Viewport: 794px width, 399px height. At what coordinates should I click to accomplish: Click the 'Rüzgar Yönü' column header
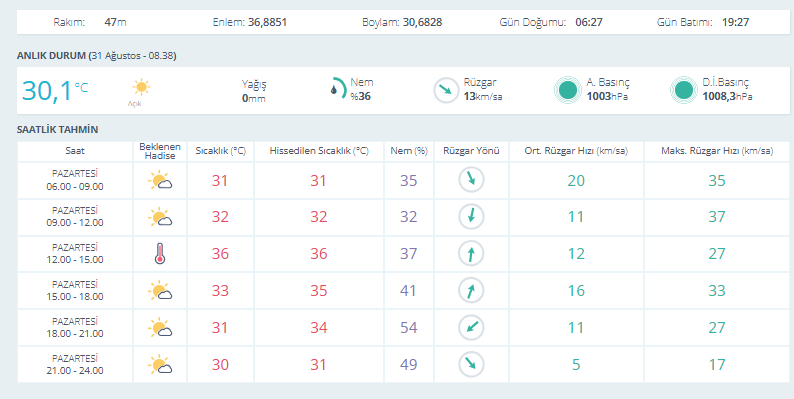point(471,151)
